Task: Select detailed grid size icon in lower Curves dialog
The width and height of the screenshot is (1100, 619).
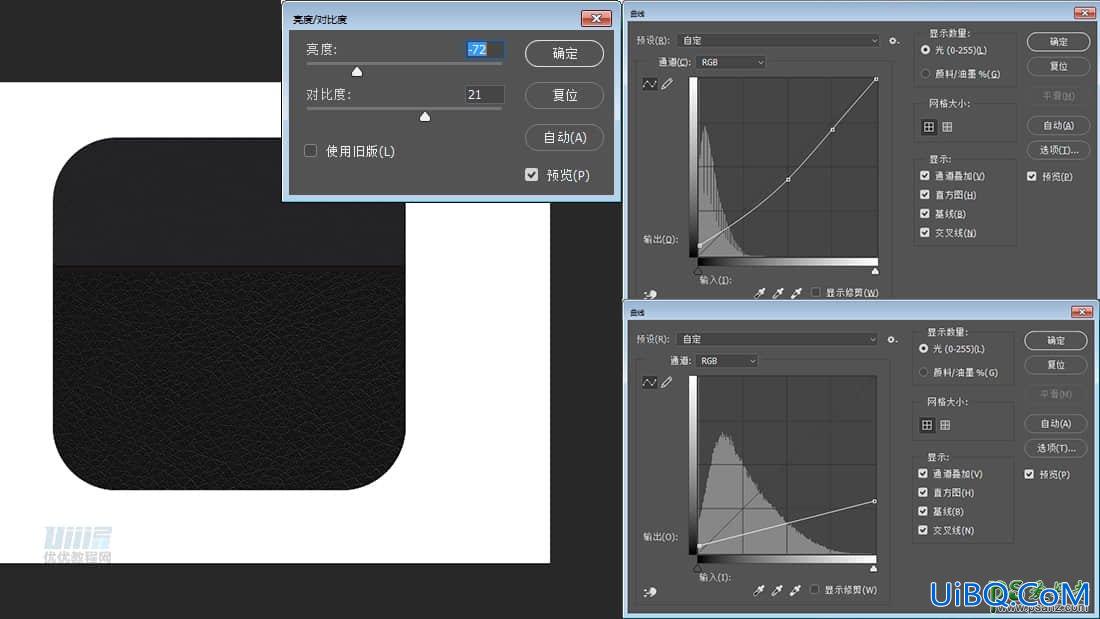Action: (x=945, y=425)
